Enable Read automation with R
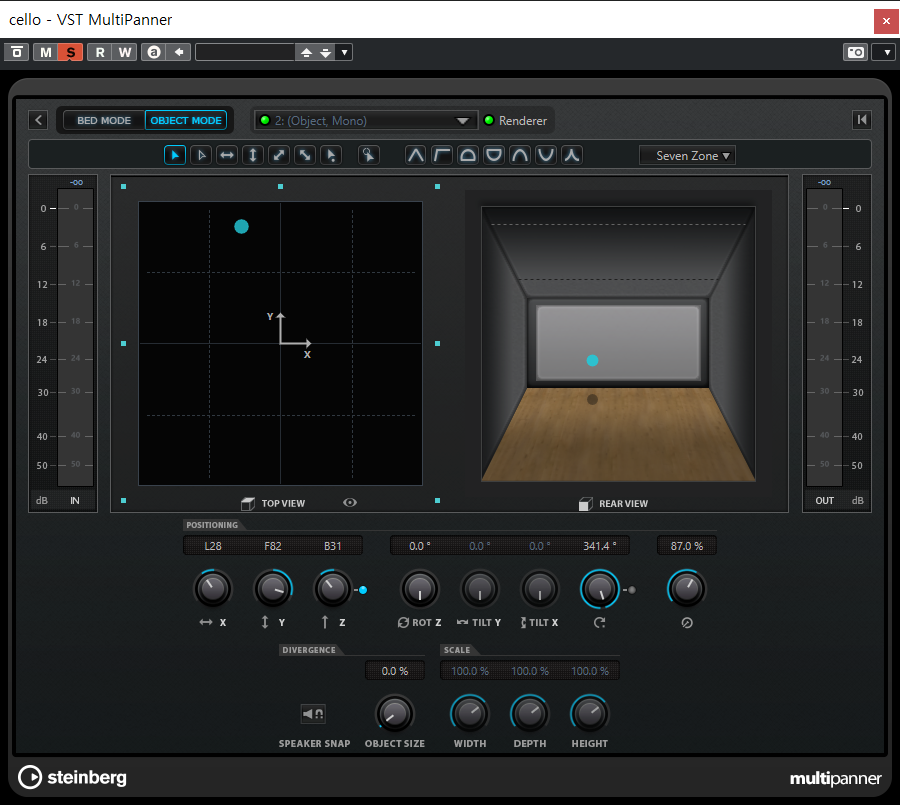 point(100,52)
